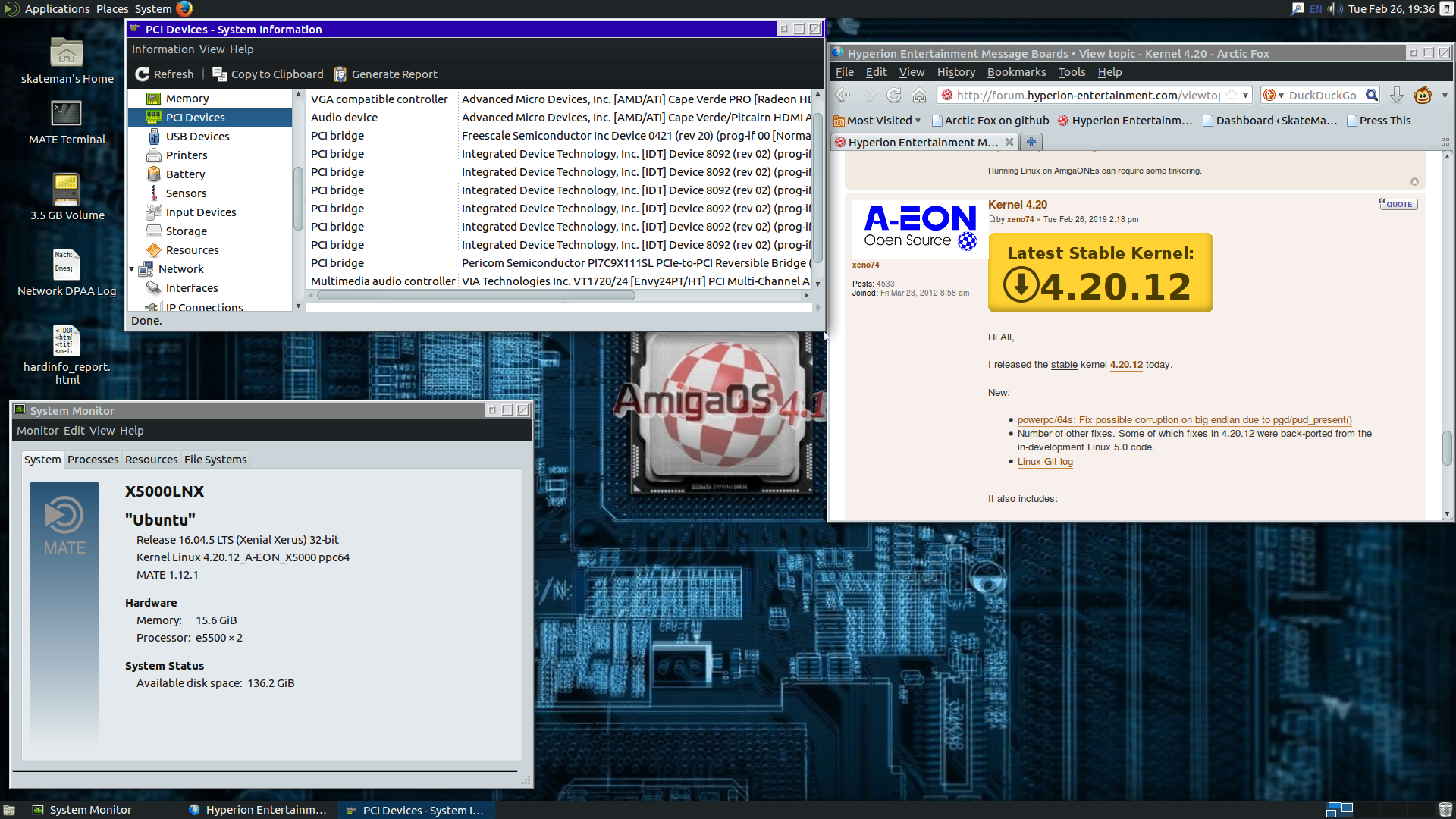Select the USB Devices sidebar icon
The height and width of the screenshot is (819, 1456).
click(154, 136)
